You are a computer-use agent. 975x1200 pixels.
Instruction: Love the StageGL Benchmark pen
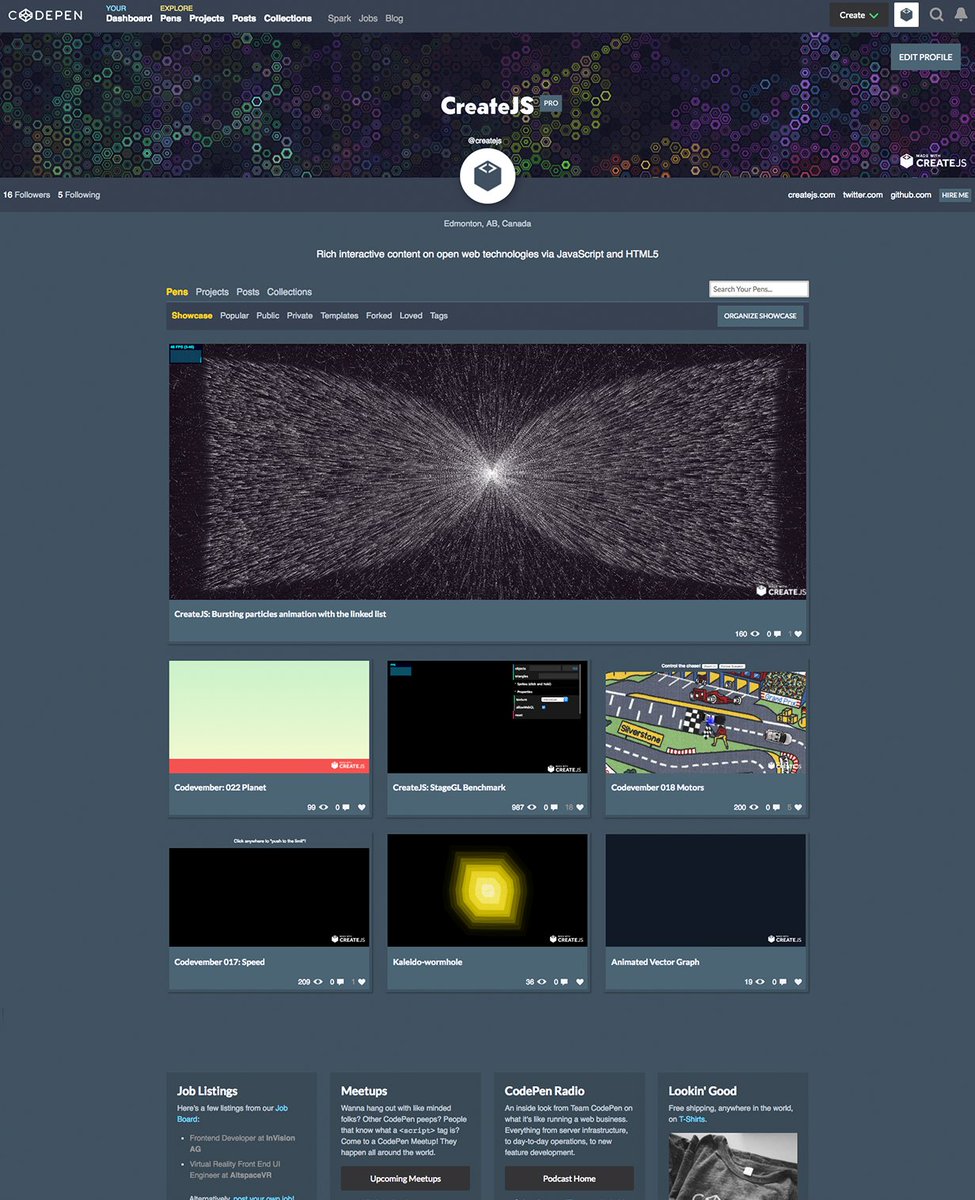[x=580, y=807]
